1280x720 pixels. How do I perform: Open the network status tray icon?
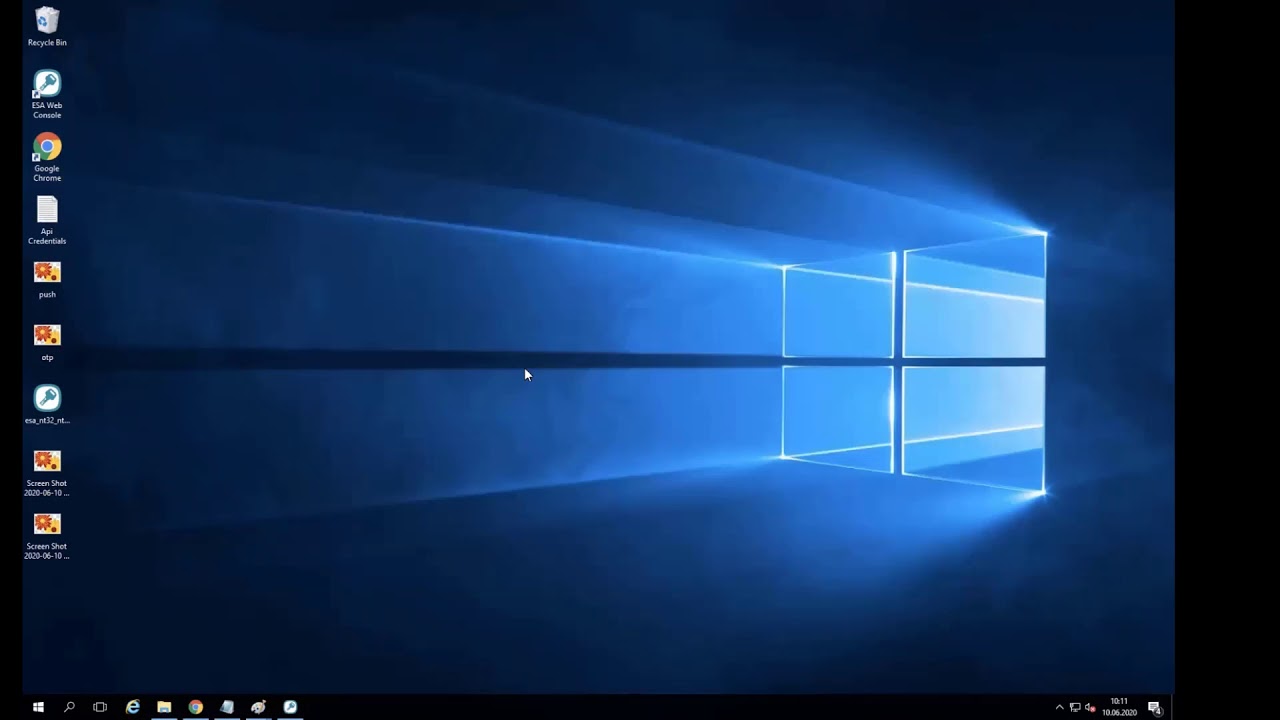1075,707
